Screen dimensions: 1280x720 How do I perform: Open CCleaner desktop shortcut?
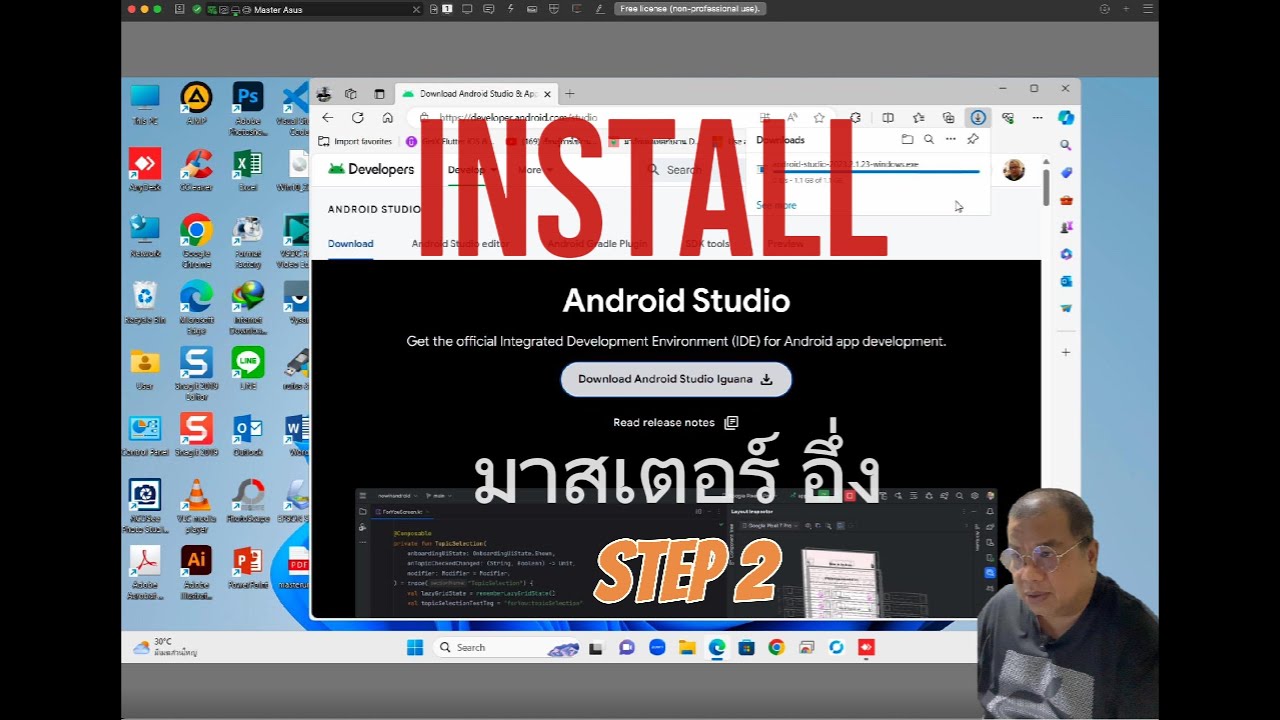pyautogui.click(x=196, y=170)
